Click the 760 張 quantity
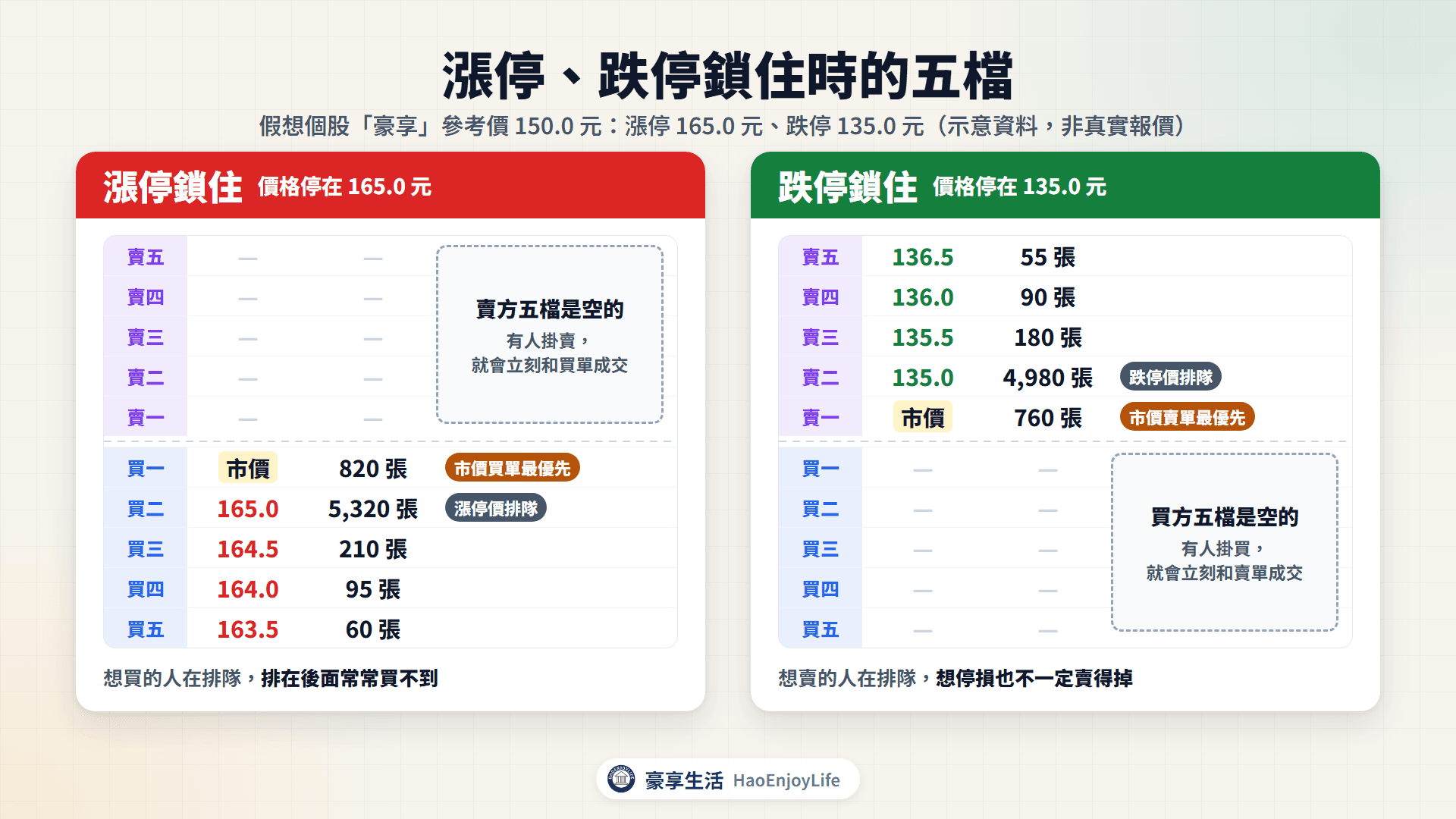Image resolution: width=1456 pixels, height=819 pixels. [1048, 418]
